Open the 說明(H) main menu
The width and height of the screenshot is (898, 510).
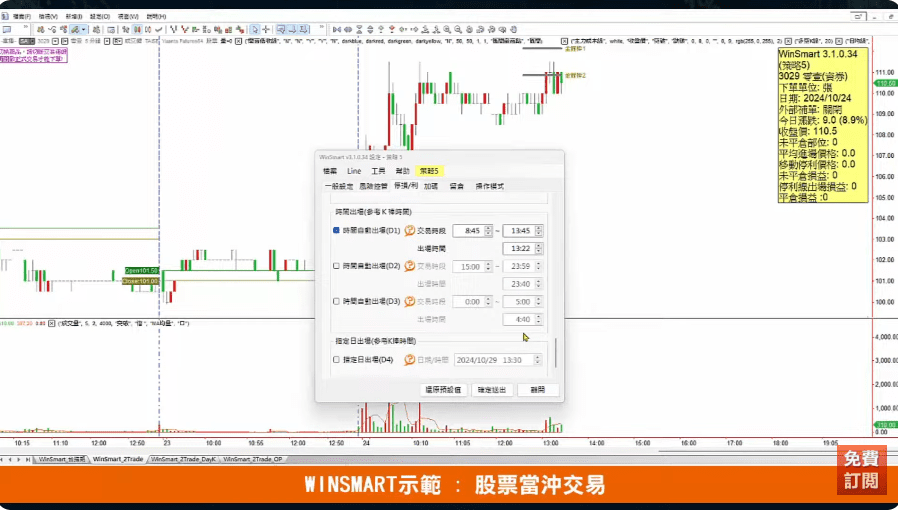tap(156, 17)
